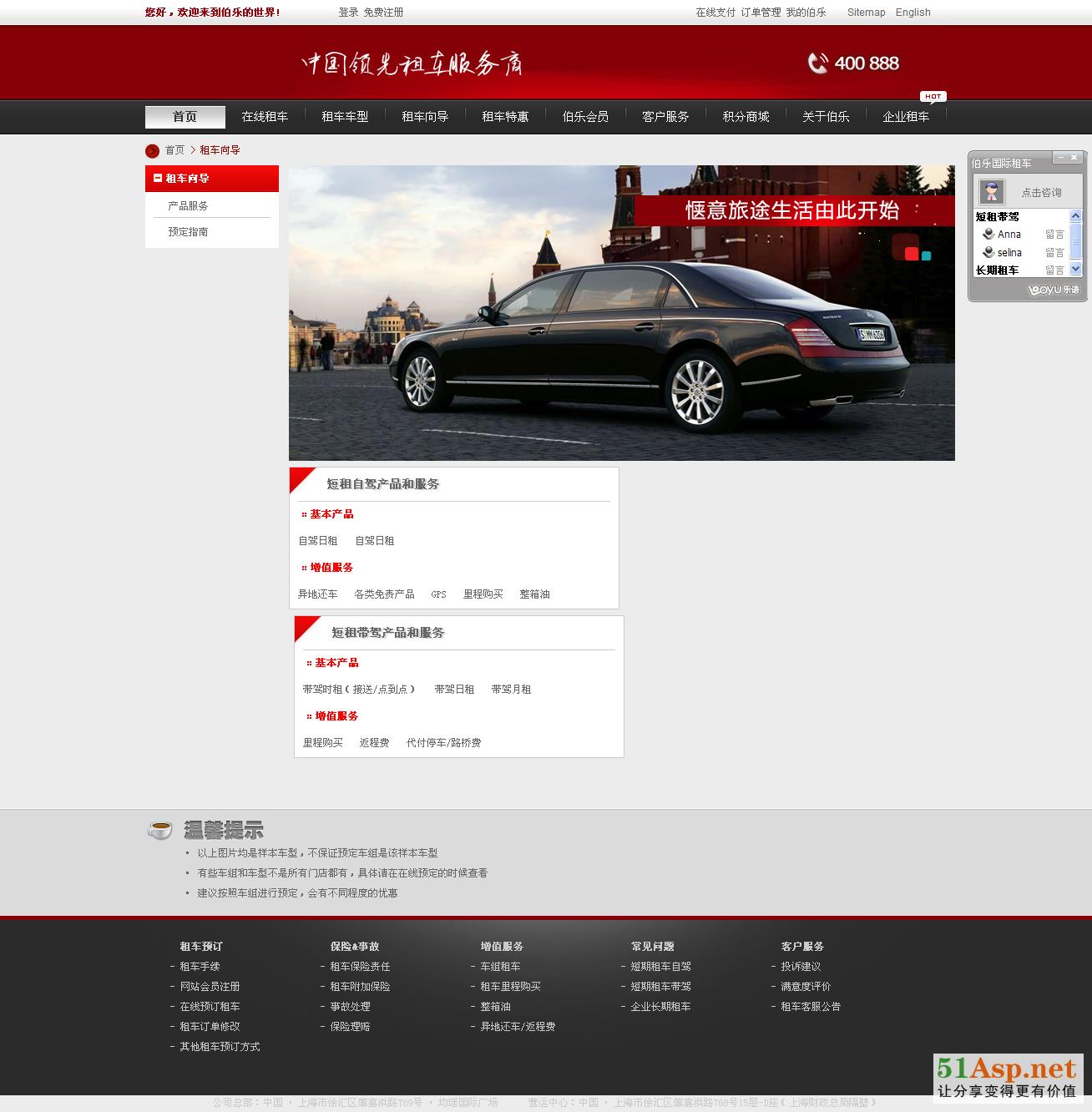This screenshot has width=1092, height=1112.
Task: Open the 异地还车 service link
Action: tap(317, 594)
